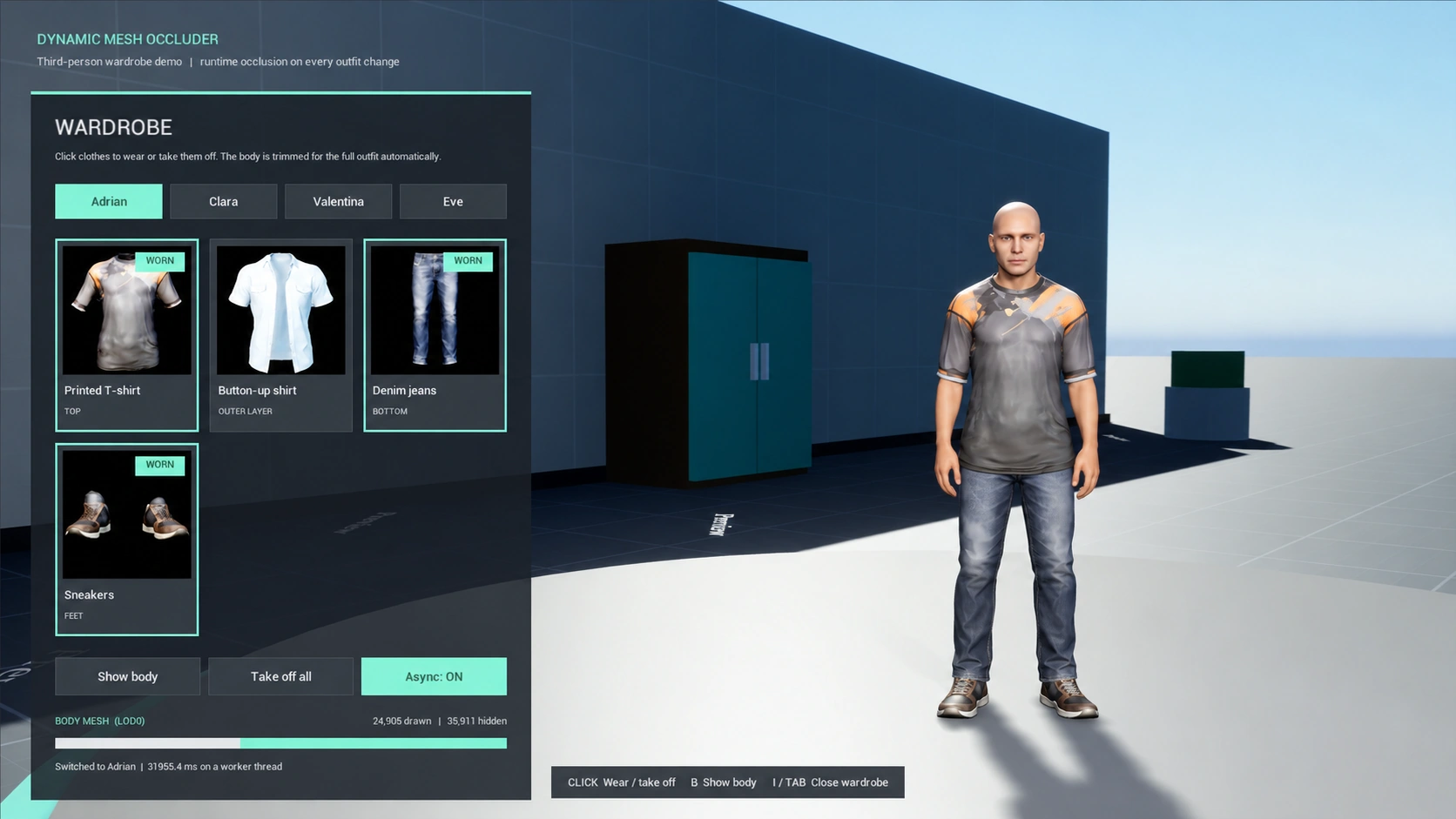
Task: Click the 'Sneakers' item label
Action: (x=89, y=594)
